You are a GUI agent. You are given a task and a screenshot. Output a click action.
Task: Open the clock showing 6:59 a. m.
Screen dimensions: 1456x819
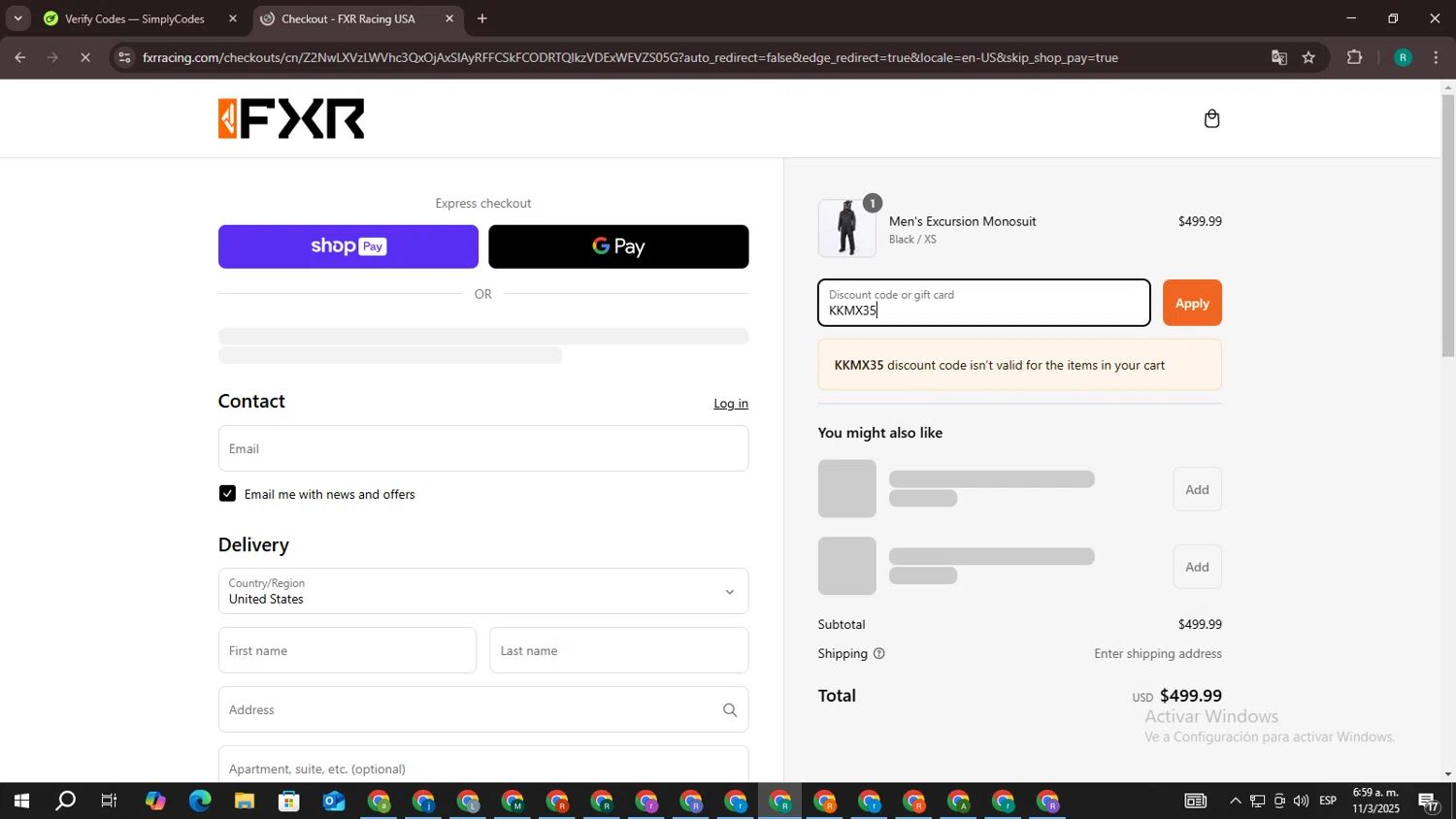pyautogui.click(x=1376, y=802)
